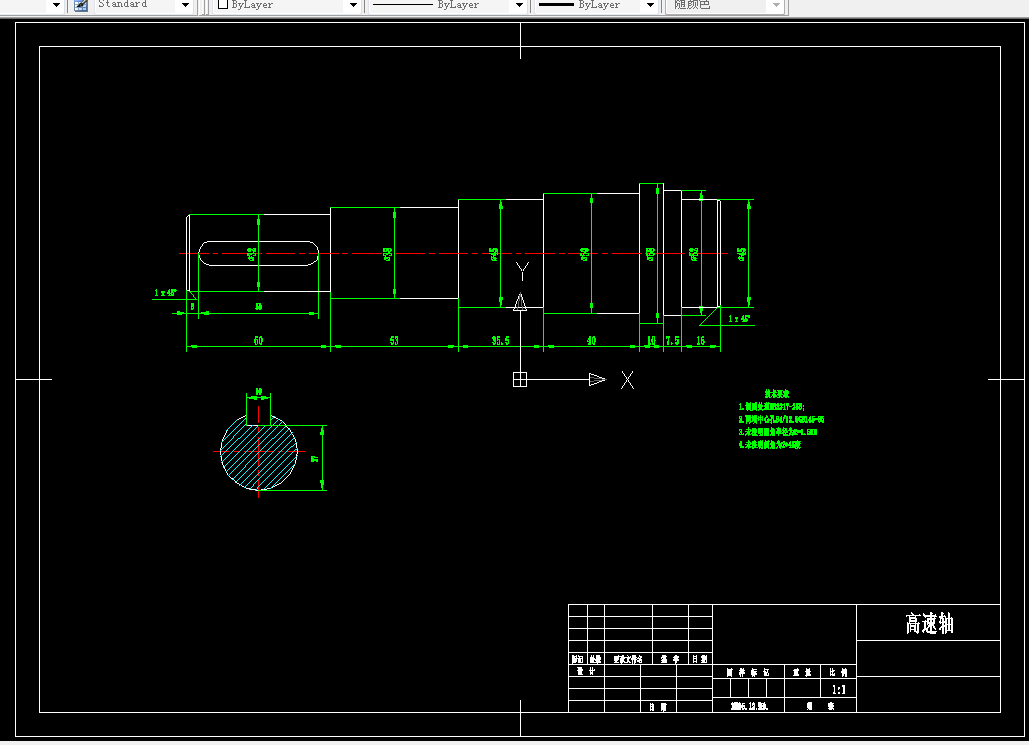
Task: Select the 技术要求 heading
Action: (x=777, y=394)
